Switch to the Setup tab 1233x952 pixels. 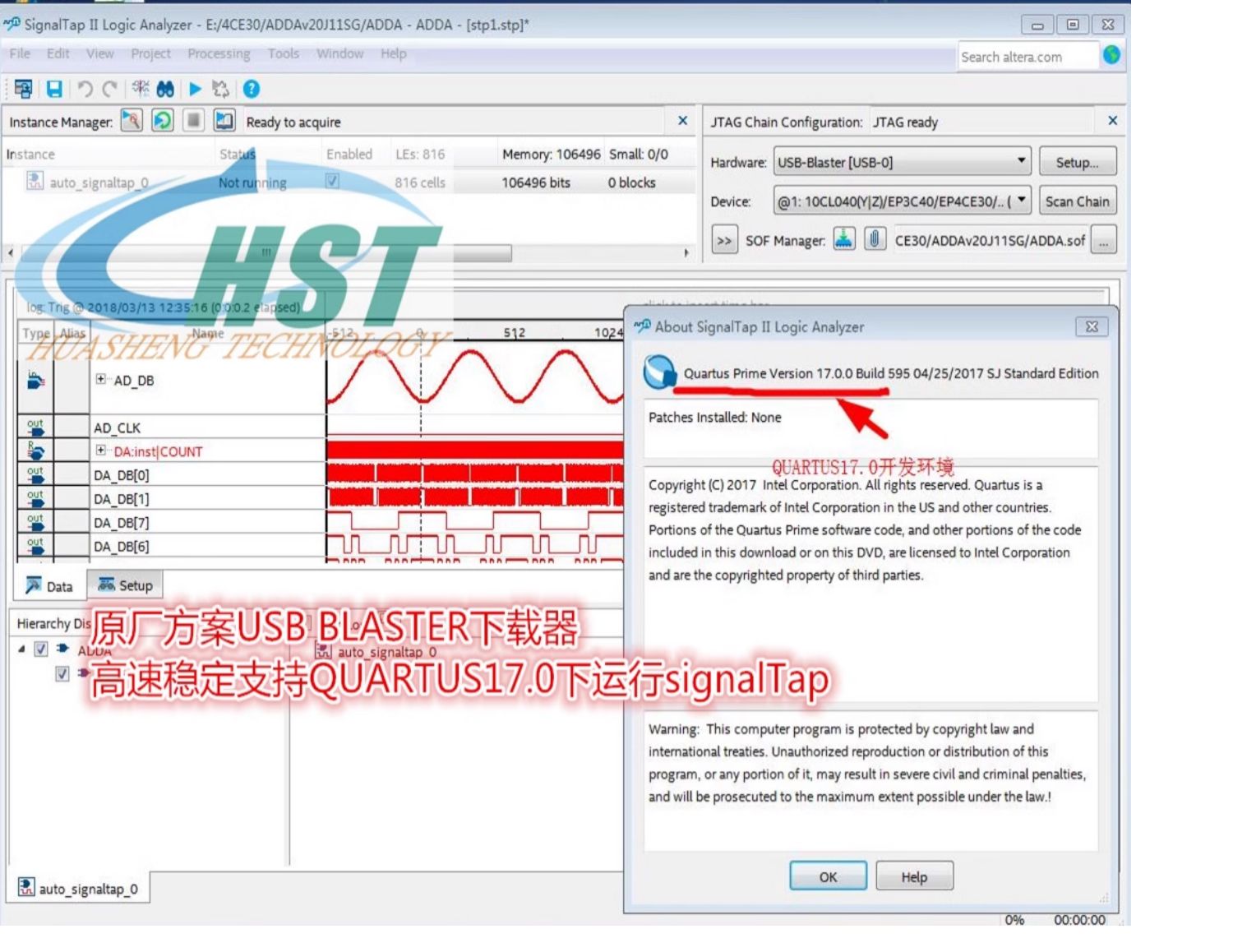coord(126,585)
